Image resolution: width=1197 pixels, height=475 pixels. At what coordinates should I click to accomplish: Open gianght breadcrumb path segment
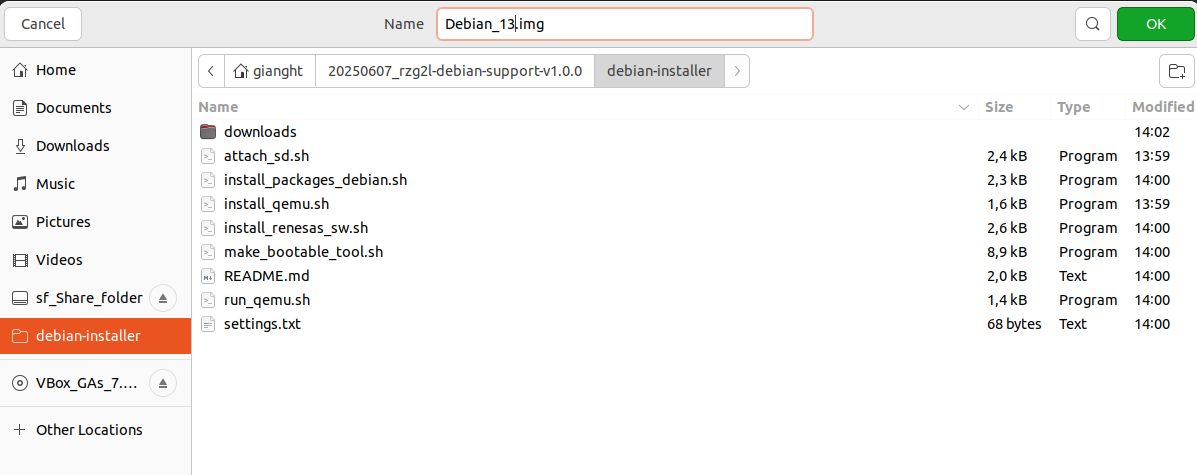click(x=269, y=71)
